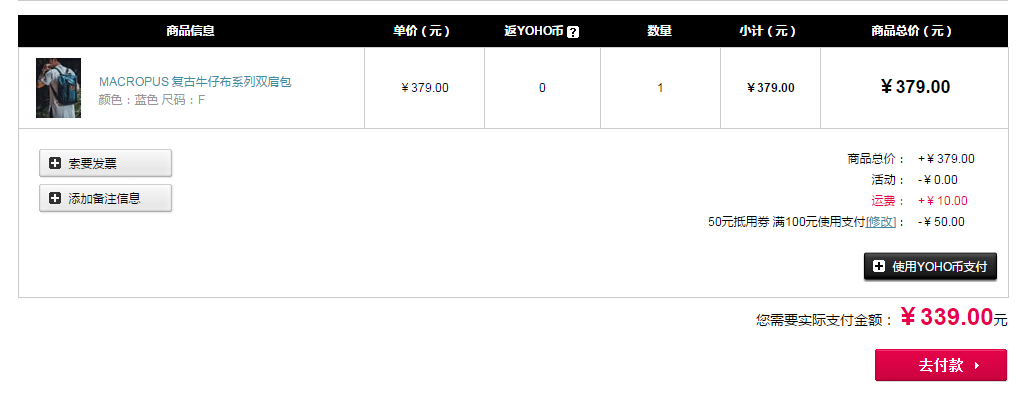Click the 返YOHO币 column header text
This screenshot has width=1031, height=407.
[x=534, y=31]
